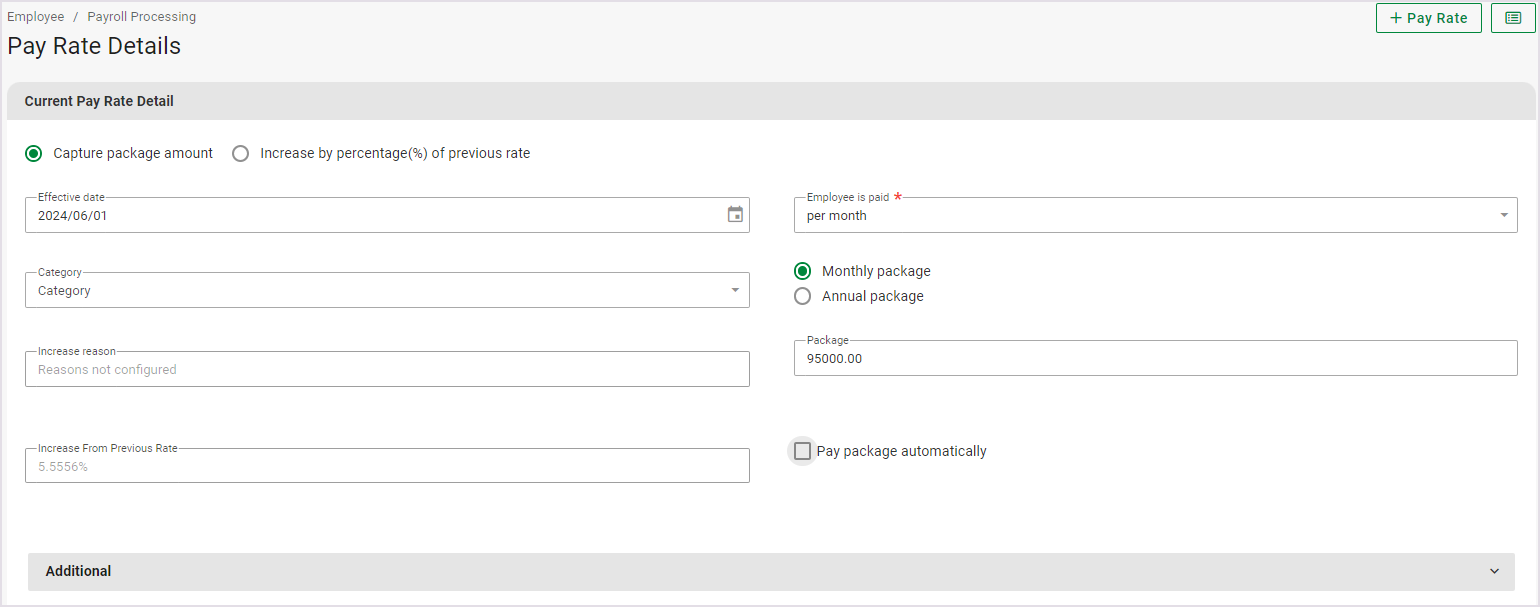This screenshot has width=1540, height=607.
Task: Choose the Annual package radio button
Action: pyautogui.click(x=802, y=296)
